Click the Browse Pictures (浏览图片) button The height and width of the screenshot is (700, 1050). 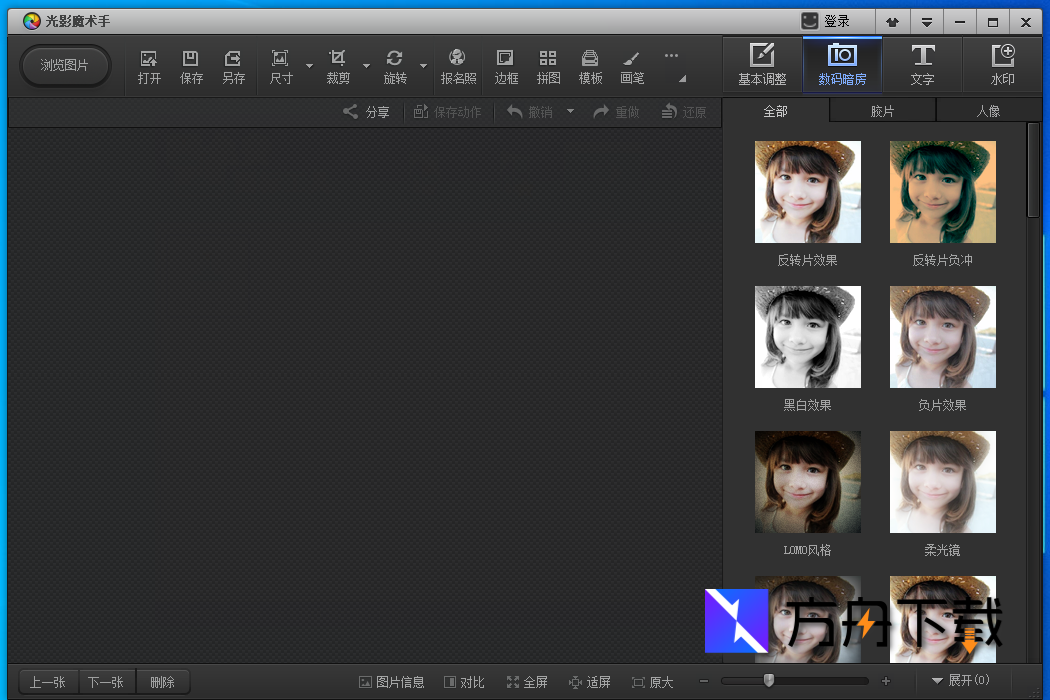pyautogui.click(x=65, y=66)
